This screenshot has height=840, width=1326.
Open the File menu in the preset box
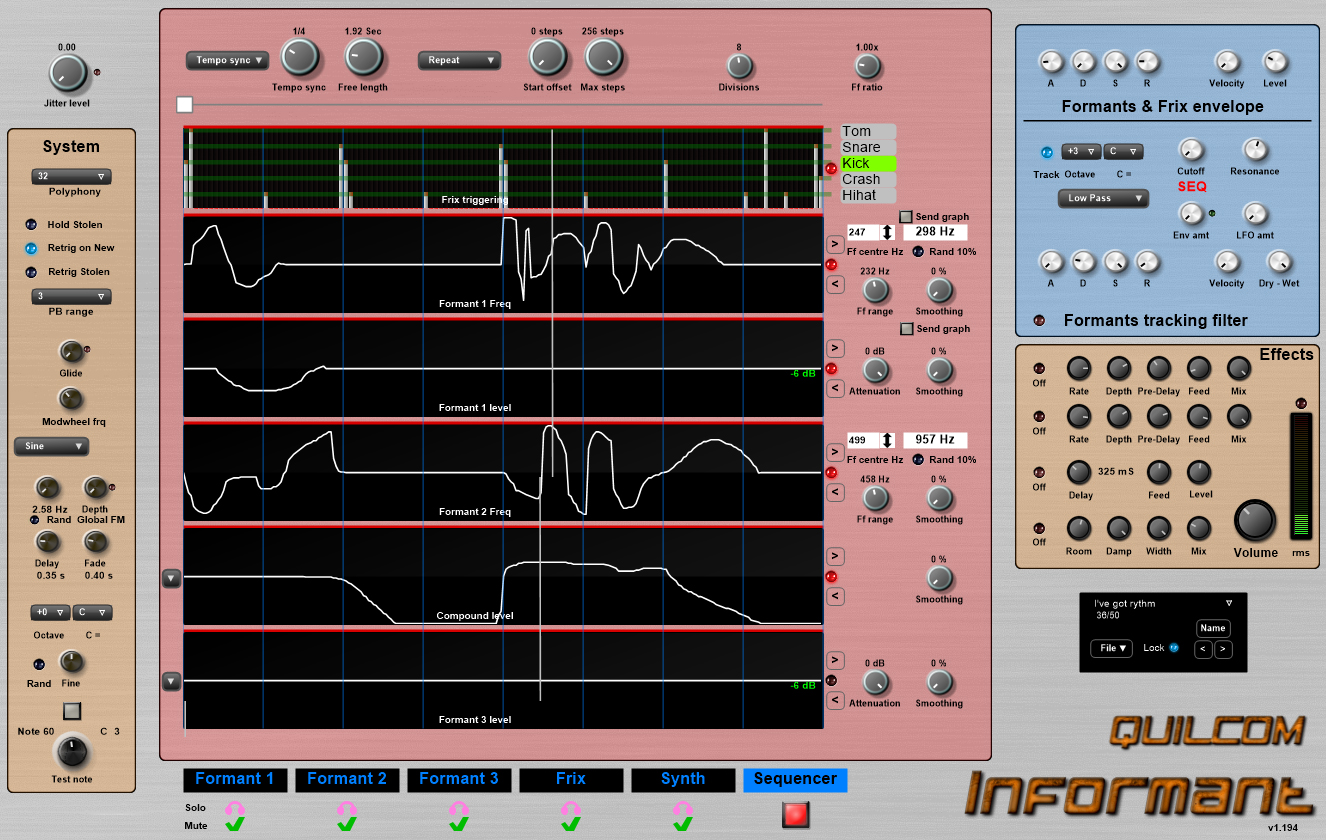[x=1111, y=649]
